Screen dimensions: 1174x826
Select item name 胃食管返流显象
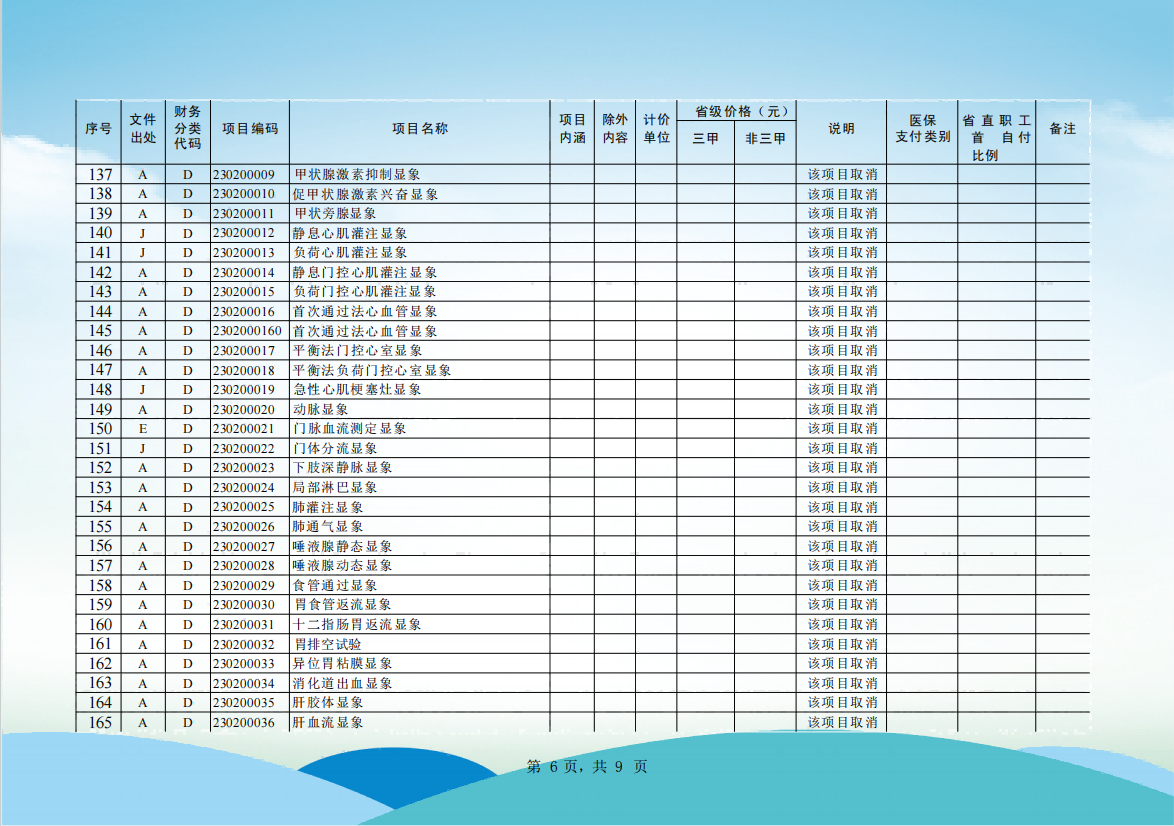pos(343,604)
